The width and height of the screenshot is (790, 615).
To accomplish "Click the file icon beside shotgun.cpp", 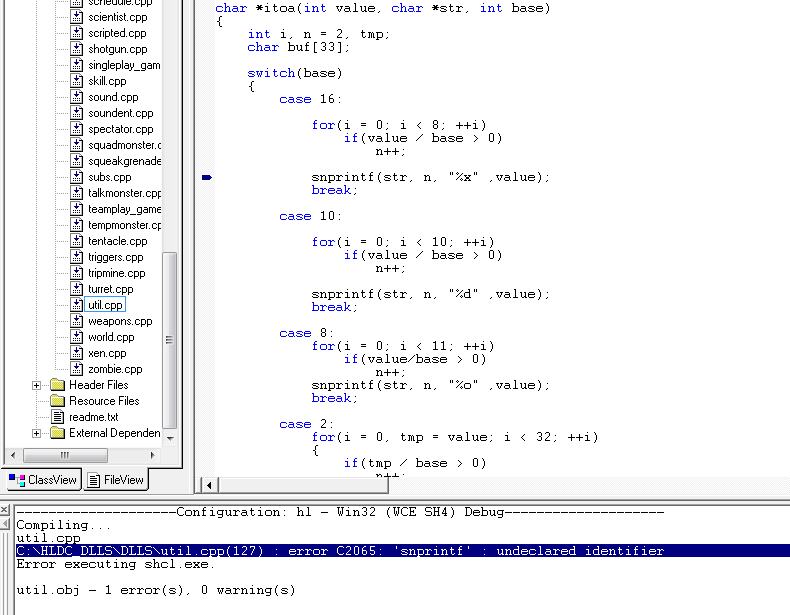I will [x=77, y=49].
